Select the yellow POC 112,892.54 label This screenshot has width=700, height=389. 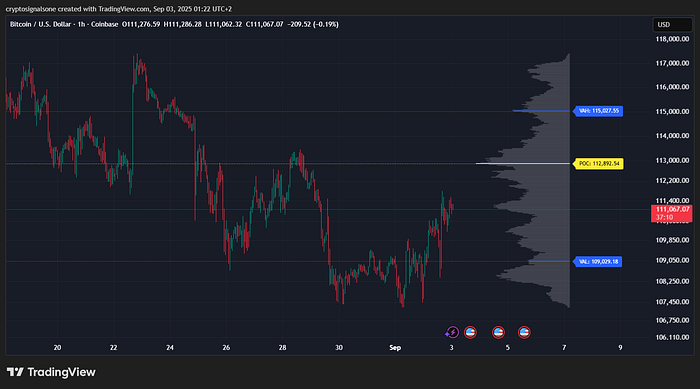(599, 164)
